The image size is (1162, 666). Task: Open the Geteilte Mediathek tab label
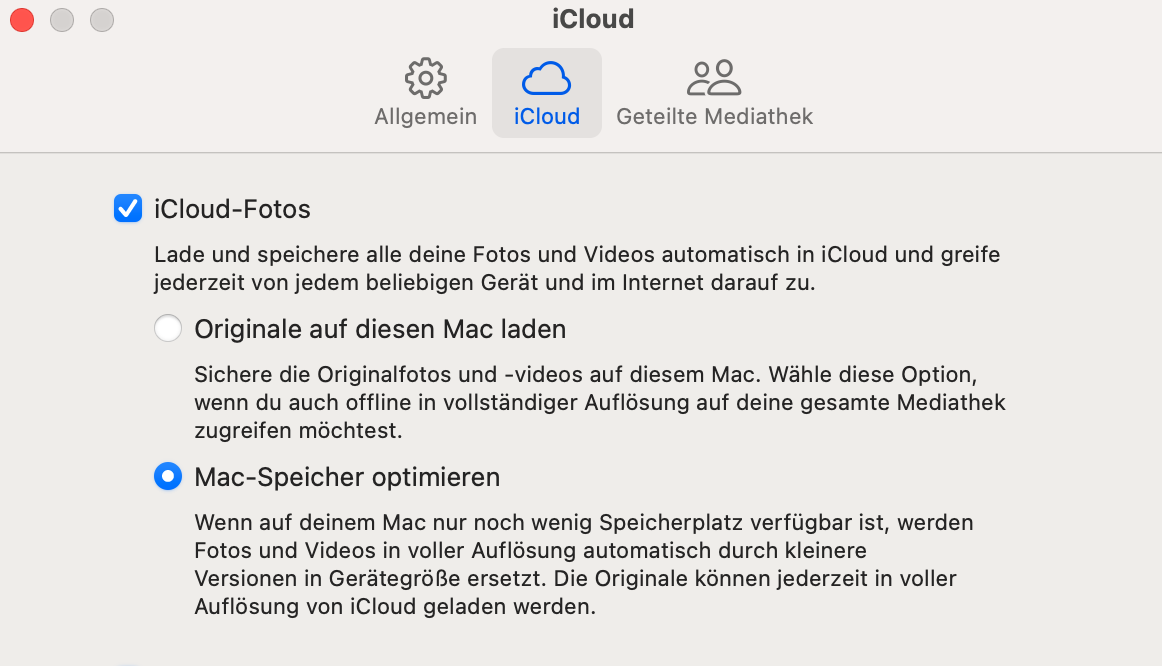714,116
